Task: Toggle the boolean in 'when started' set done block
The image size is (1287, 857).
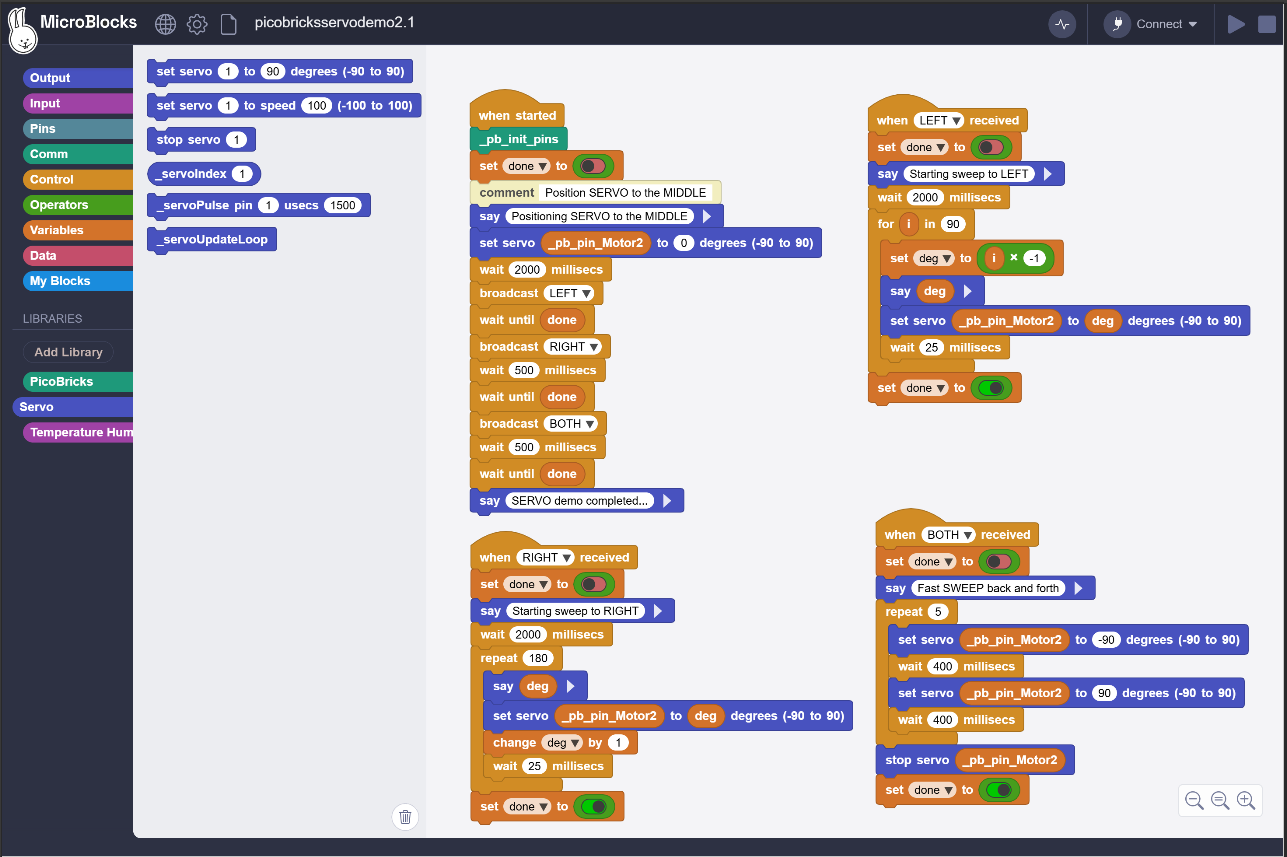Action: tap(593, 166)
